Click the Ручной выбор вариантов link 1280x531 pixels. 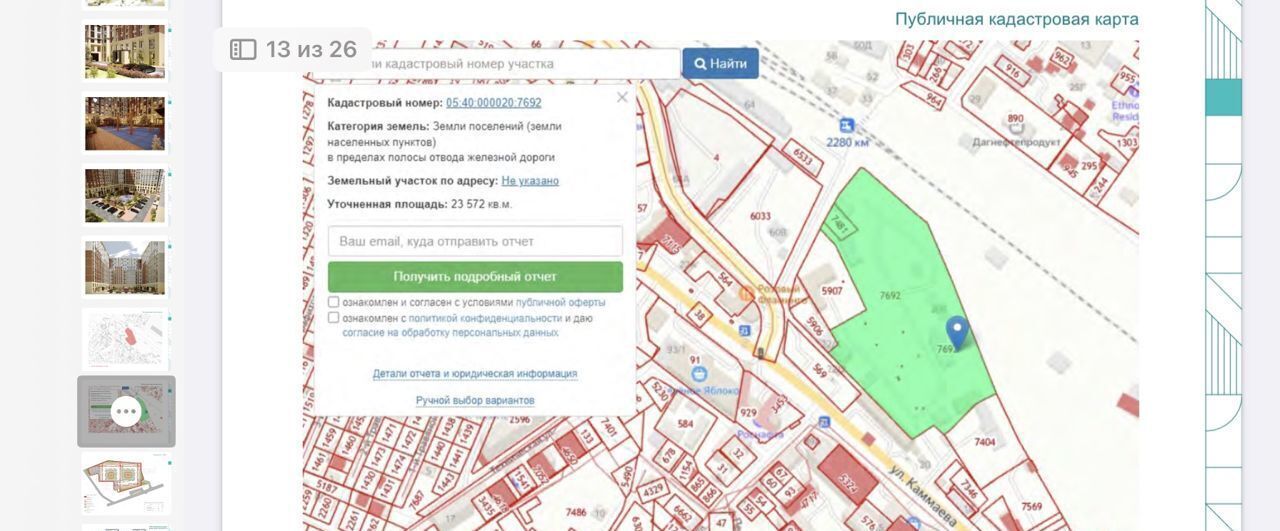pyautogui.click(x=475, y=400)
